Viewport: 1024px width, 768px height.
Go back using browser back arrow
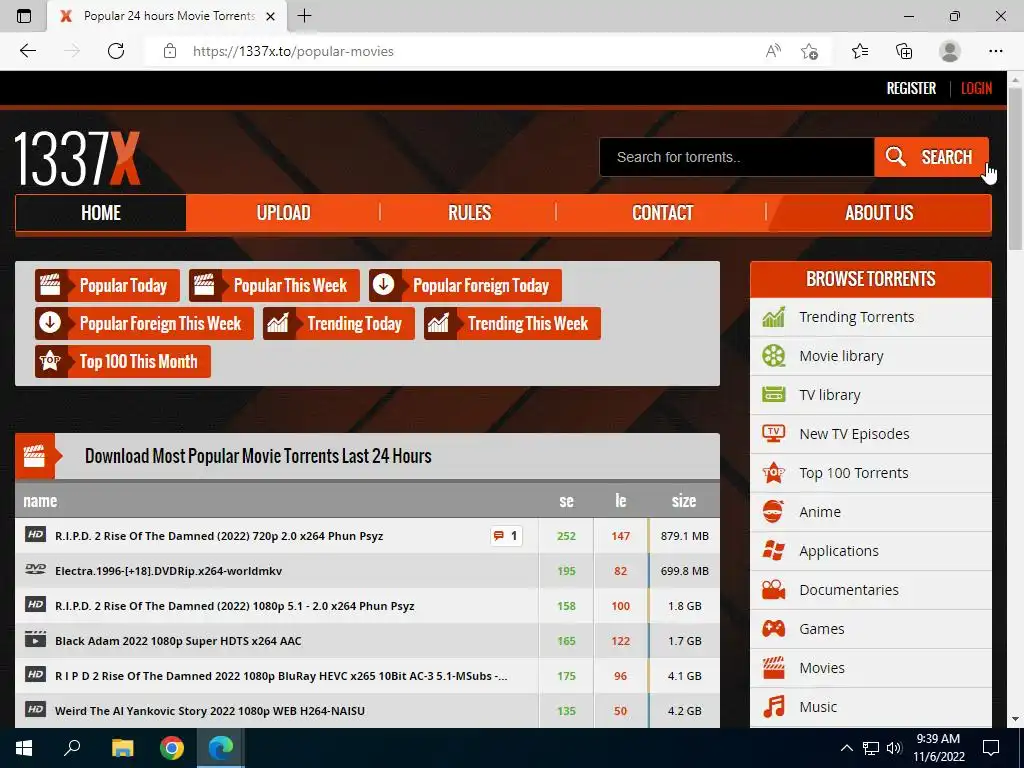pos(27,51)
